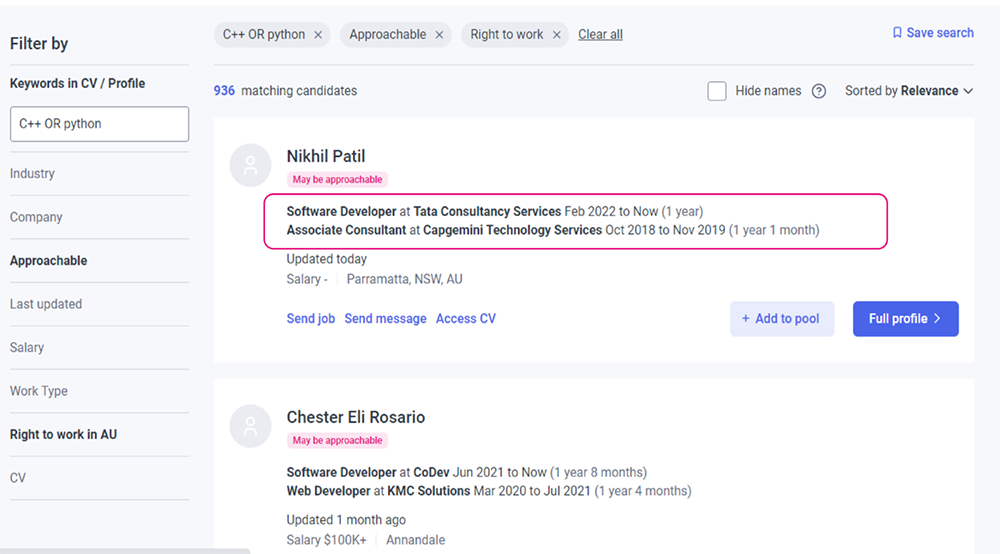The image size is (1000, 554).
Task: Remove the C++ OR python filter chip
Action: 318,35
